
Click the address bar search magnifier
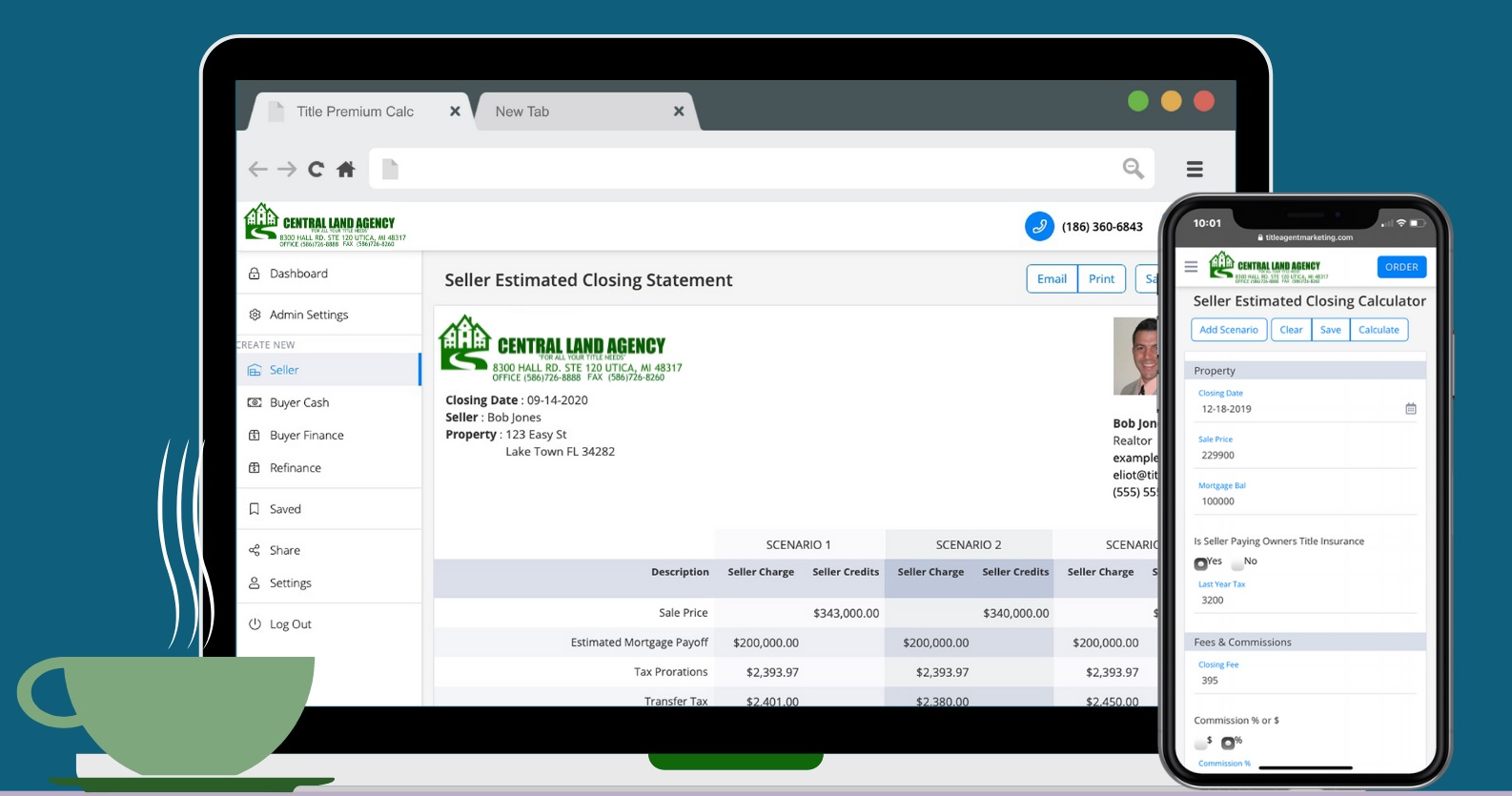point(1133,169)
